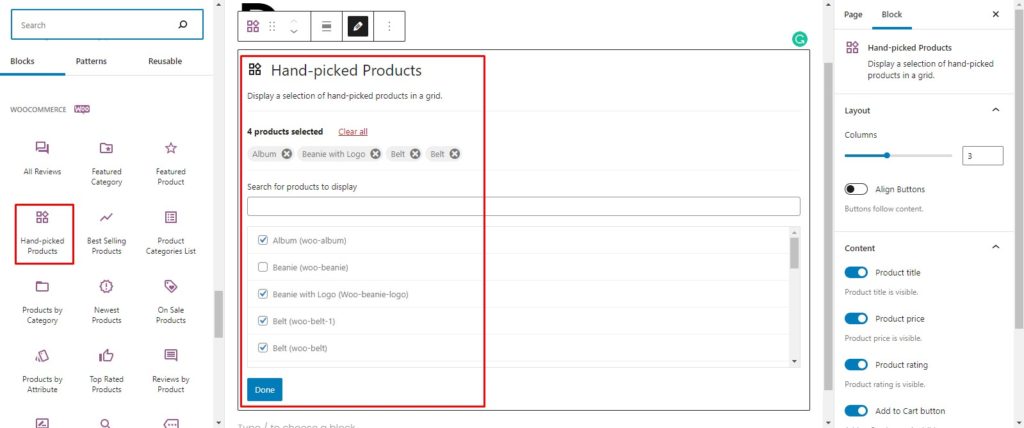Open block options three-dot menu
This screenshot has width=1024, height=428.
(389, 26)
